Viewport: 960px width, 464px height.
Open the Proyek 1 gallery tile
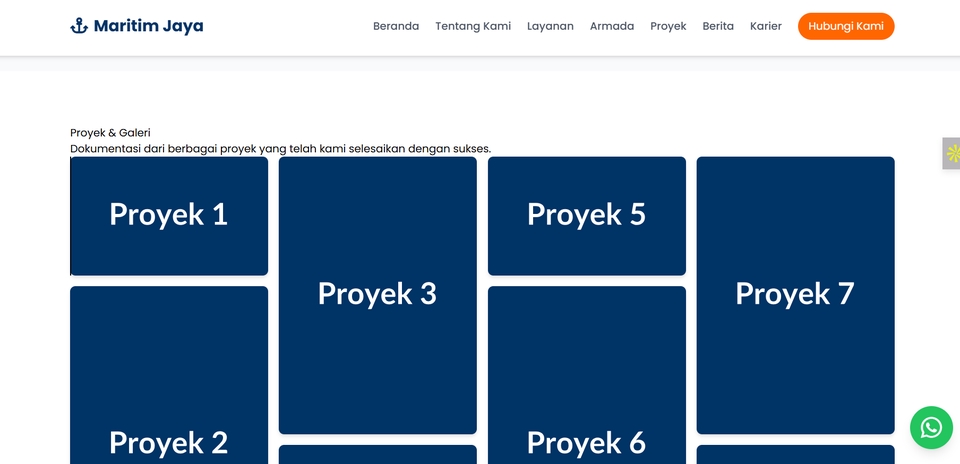169,216
